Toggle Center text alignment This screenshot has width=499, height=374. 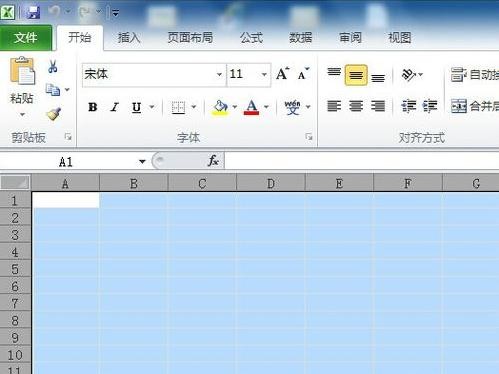pyautogui.click(x=356, y=106)
